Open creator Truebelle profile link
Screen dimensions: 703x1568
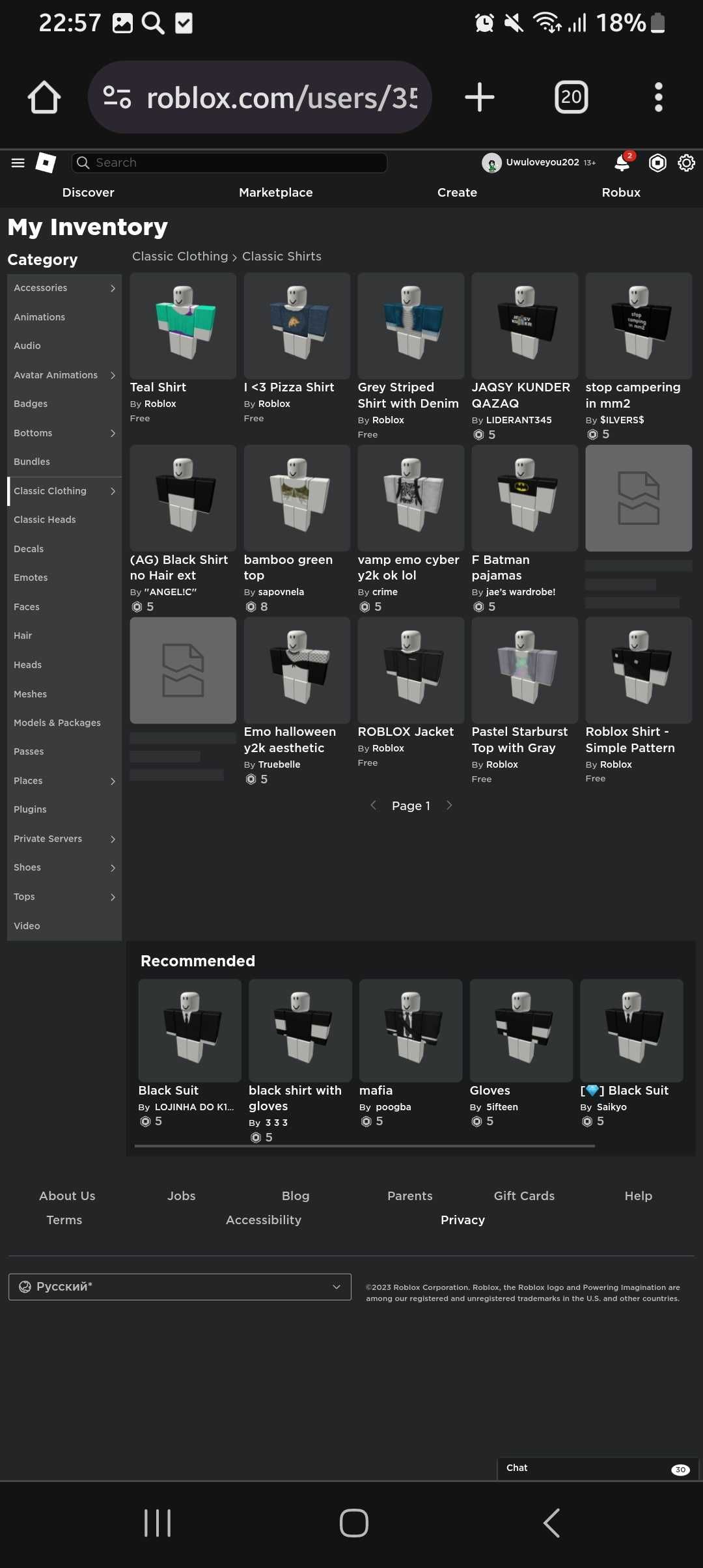click(x=279, y=764)
